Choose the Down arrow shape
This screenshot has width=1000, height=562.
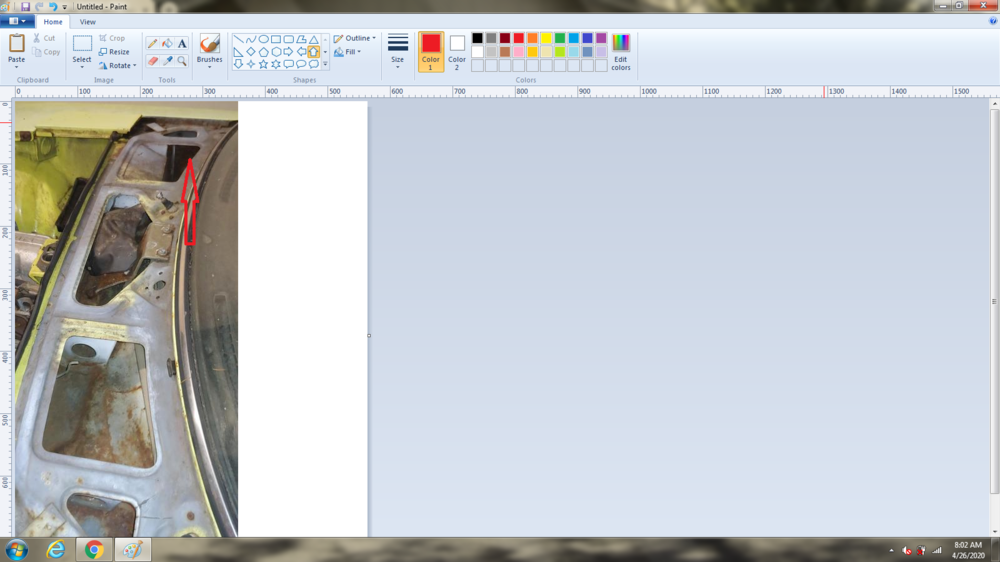point(238,64)
